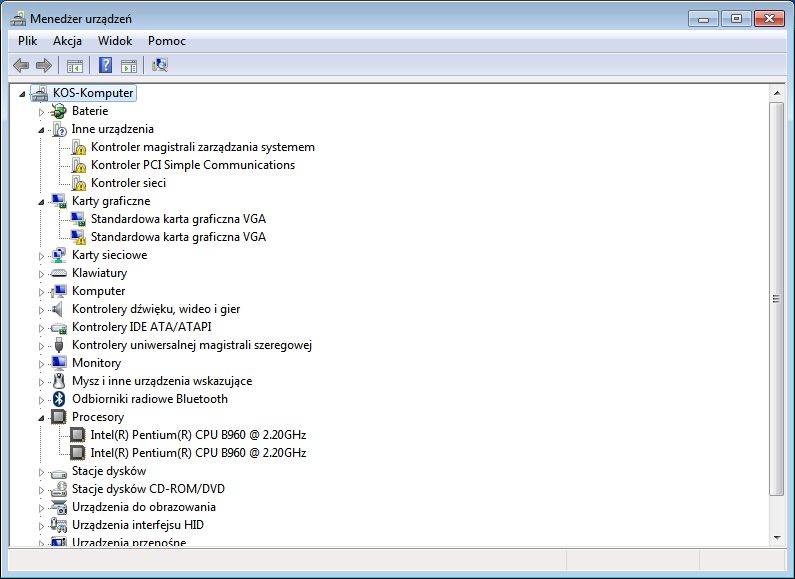The height and width of the screenshot is (579, 795).
Task: Click the Forward arrow toolbar icon
Action: pos(43,66)
